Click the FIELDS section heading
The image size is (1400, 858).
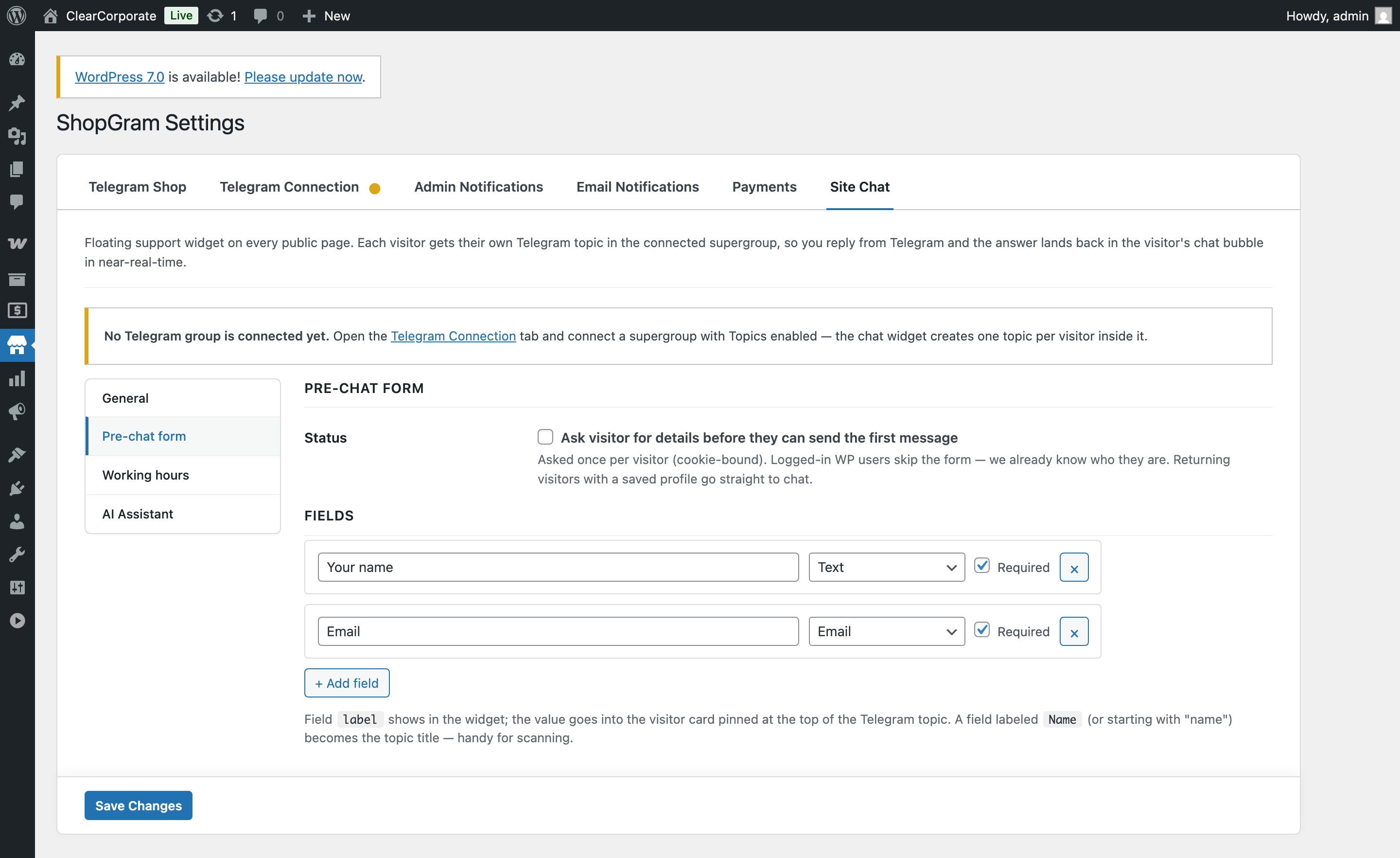(329, 516)
